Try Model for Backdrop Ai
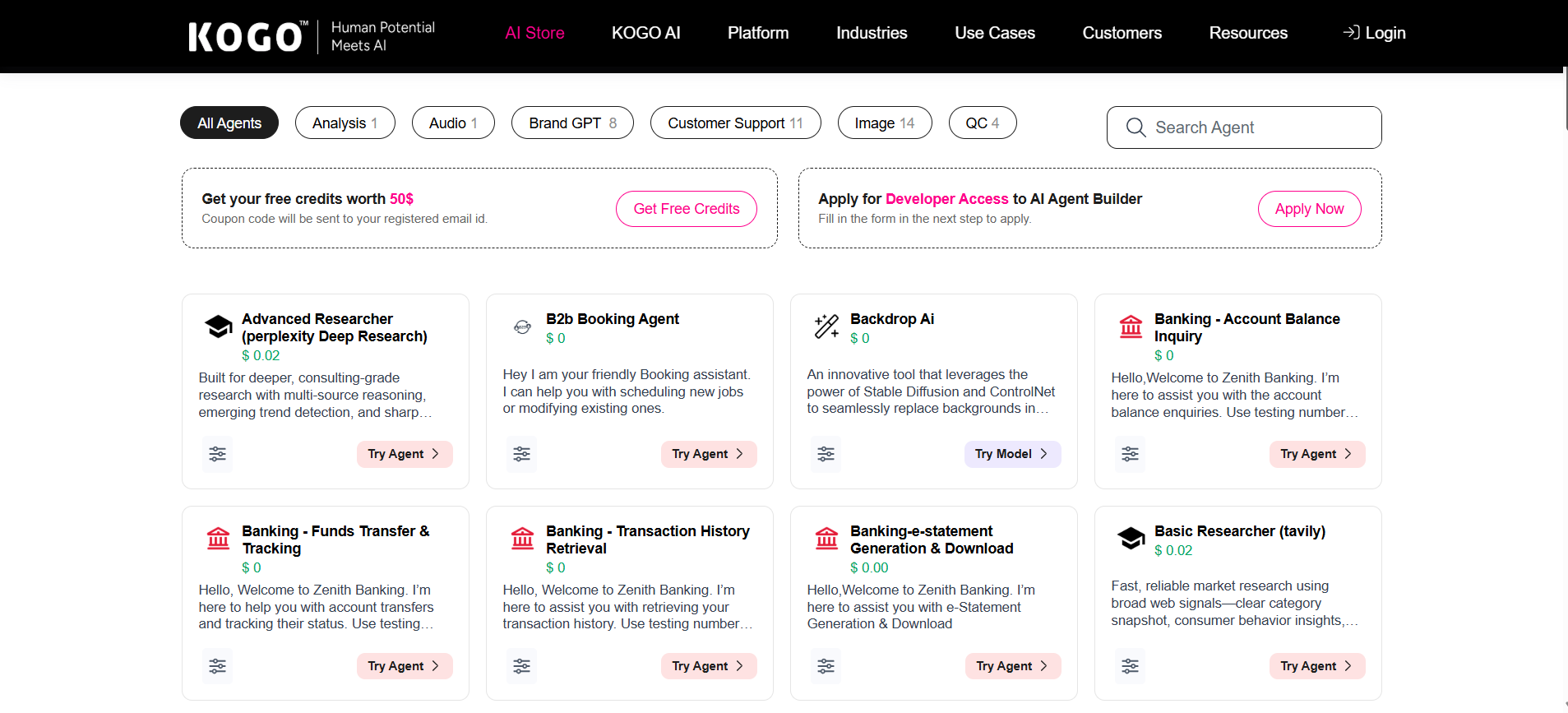1568x713 pixels. 1012,454
